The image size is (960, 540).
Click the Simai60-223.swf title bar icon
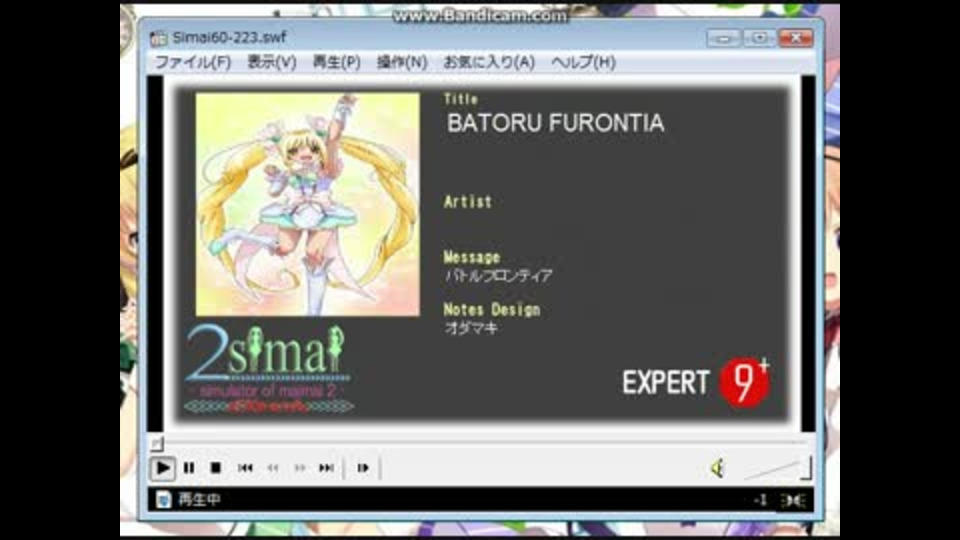coord(159,38)
